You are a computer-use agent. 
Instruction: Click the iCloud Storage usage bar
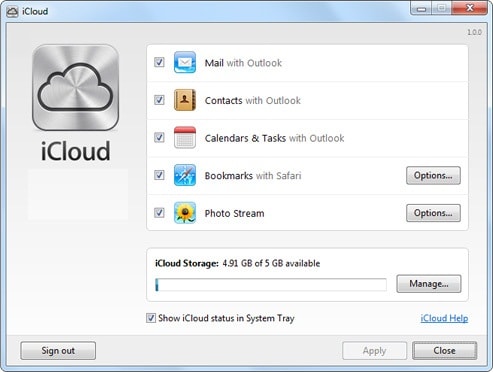pos(271,285)
